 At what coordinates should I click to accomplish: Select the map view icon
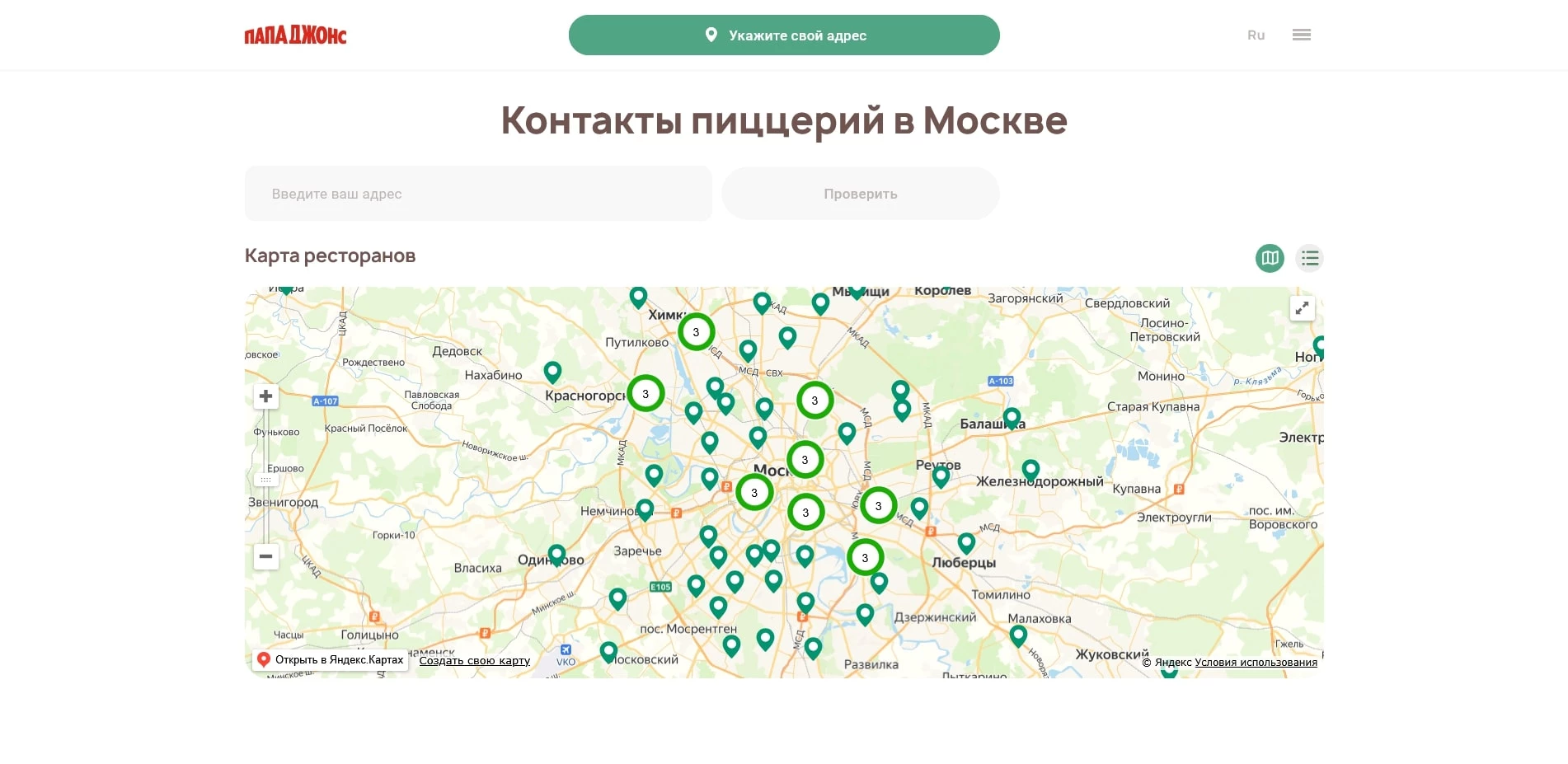pos(1270,258)
